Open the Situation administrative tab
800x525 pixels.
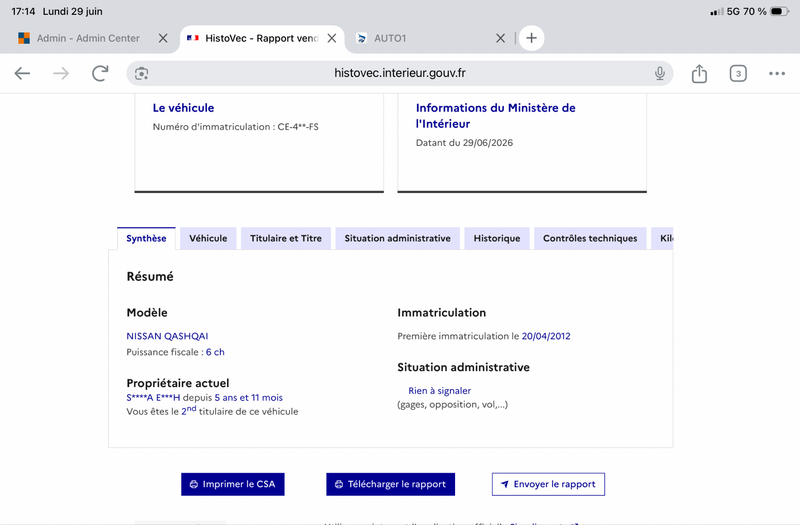pyautogui.click(x=397, y=238)
